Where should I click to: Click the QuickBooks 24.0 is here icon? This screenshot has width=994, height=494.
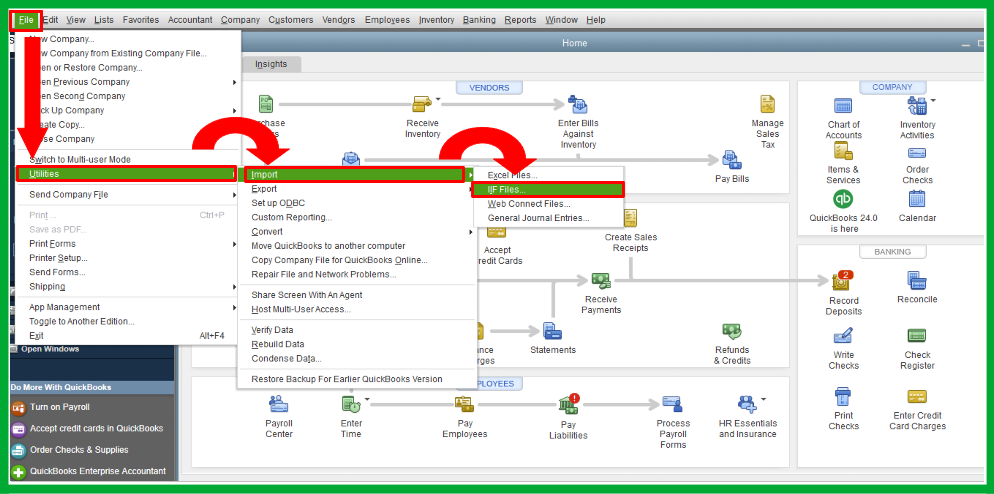pos(843,199)
